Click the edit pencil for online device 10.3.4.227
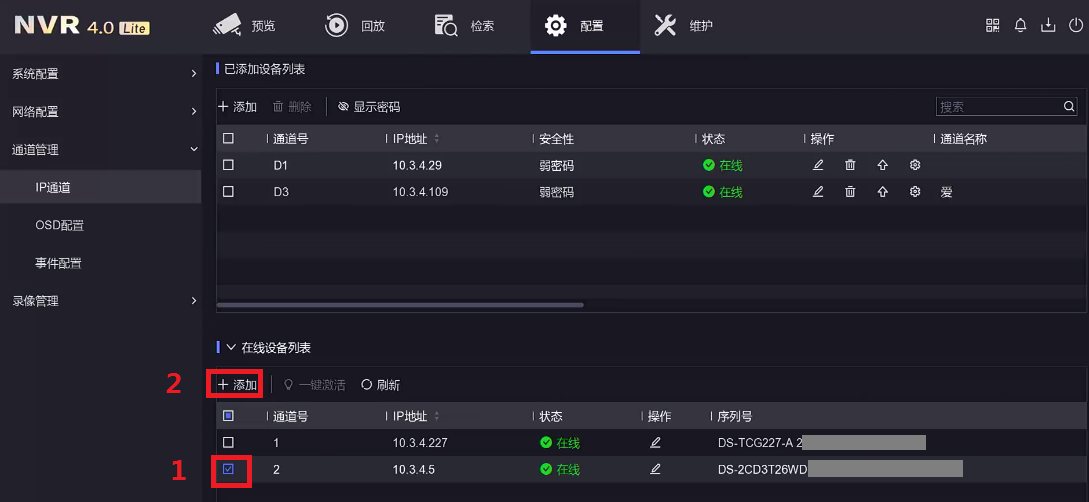The height and width of the screenshot is (502, 1089). pos(655,442)
